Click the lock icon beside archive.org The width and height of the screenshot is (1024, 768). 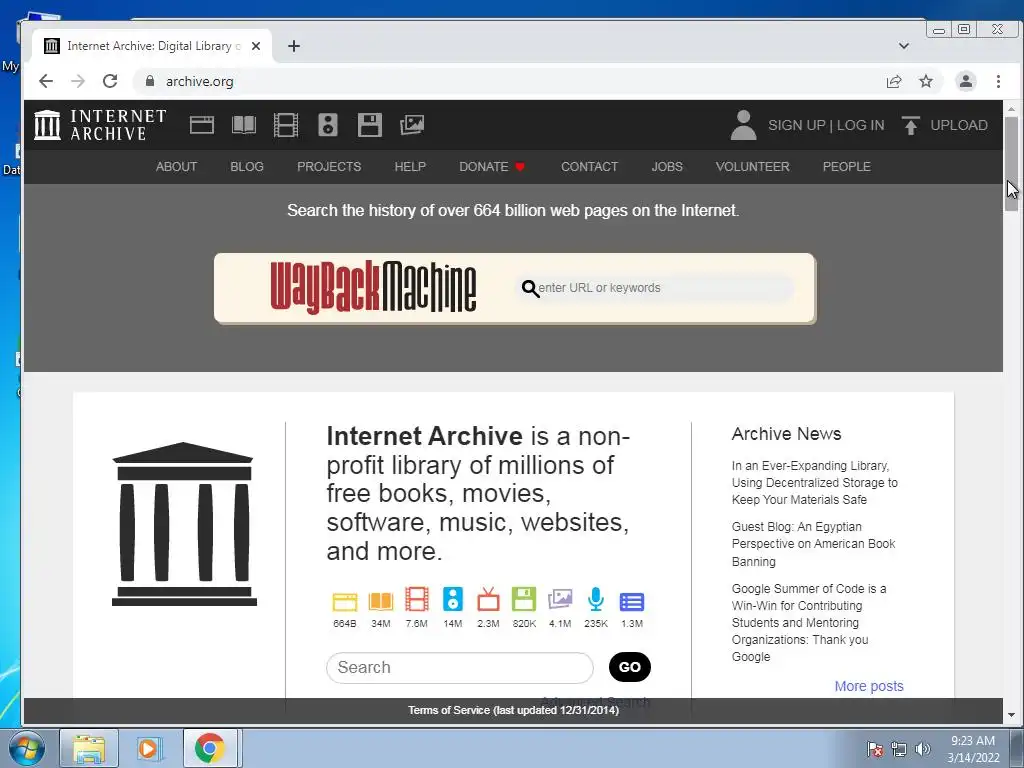point(150,81)
